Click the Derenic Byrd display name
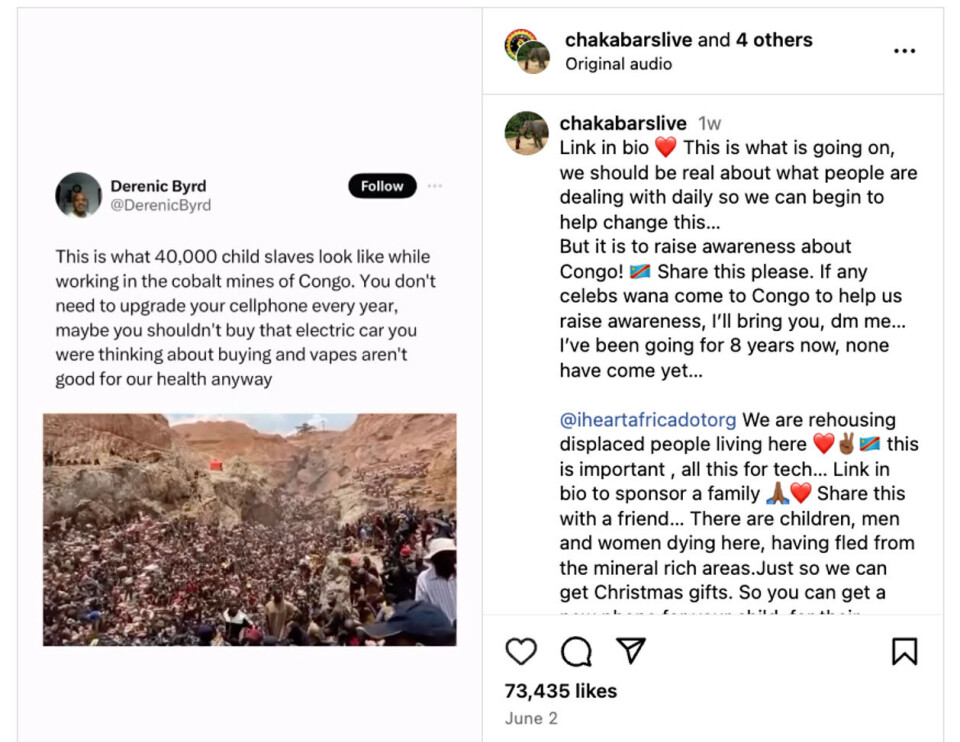960x742 pixels. (x=158, y=186)
